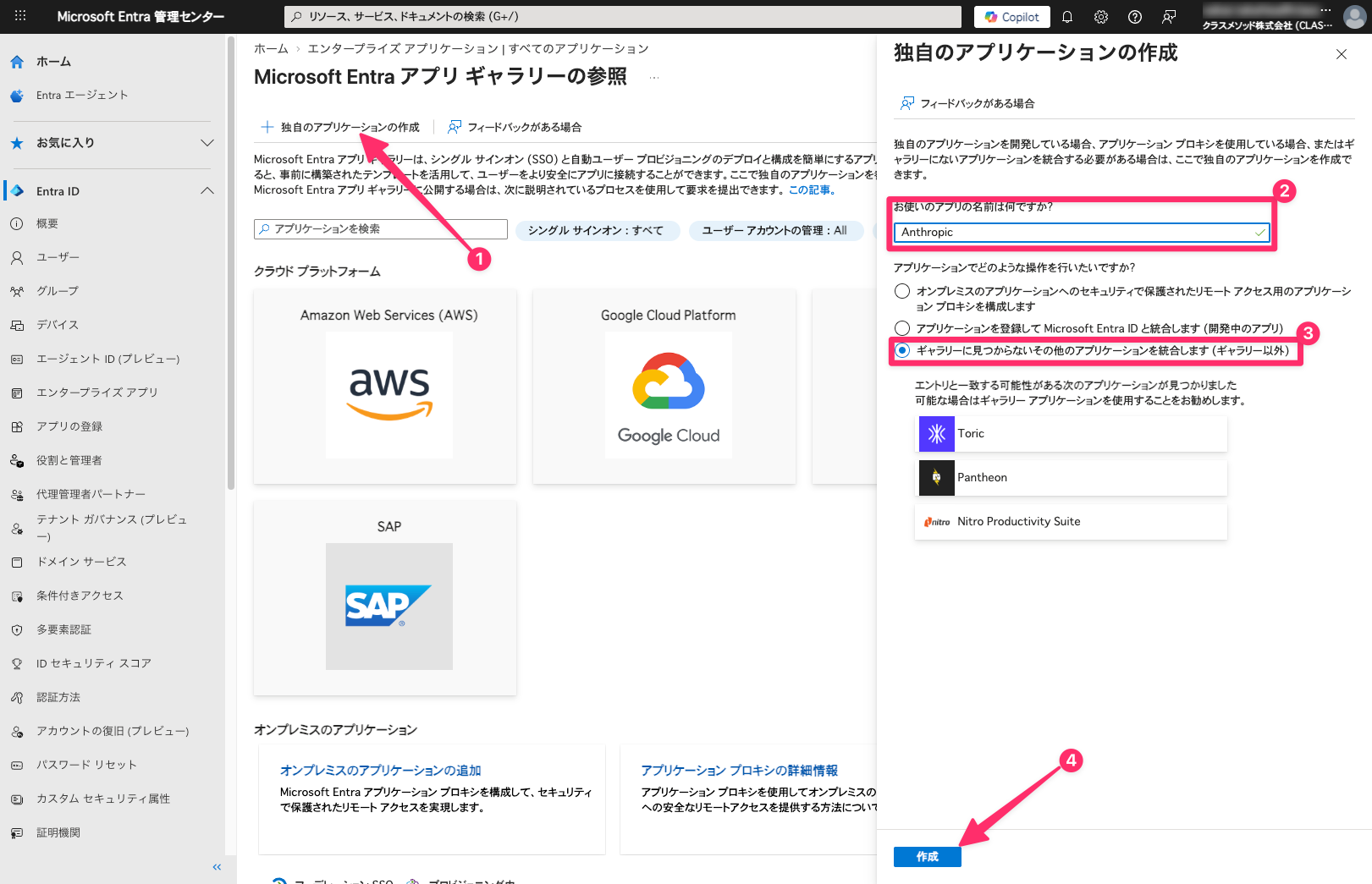The image size is (1372, 884).
Task: Click フィードバックがある場合 in the side panel
Action: [967, 103]
